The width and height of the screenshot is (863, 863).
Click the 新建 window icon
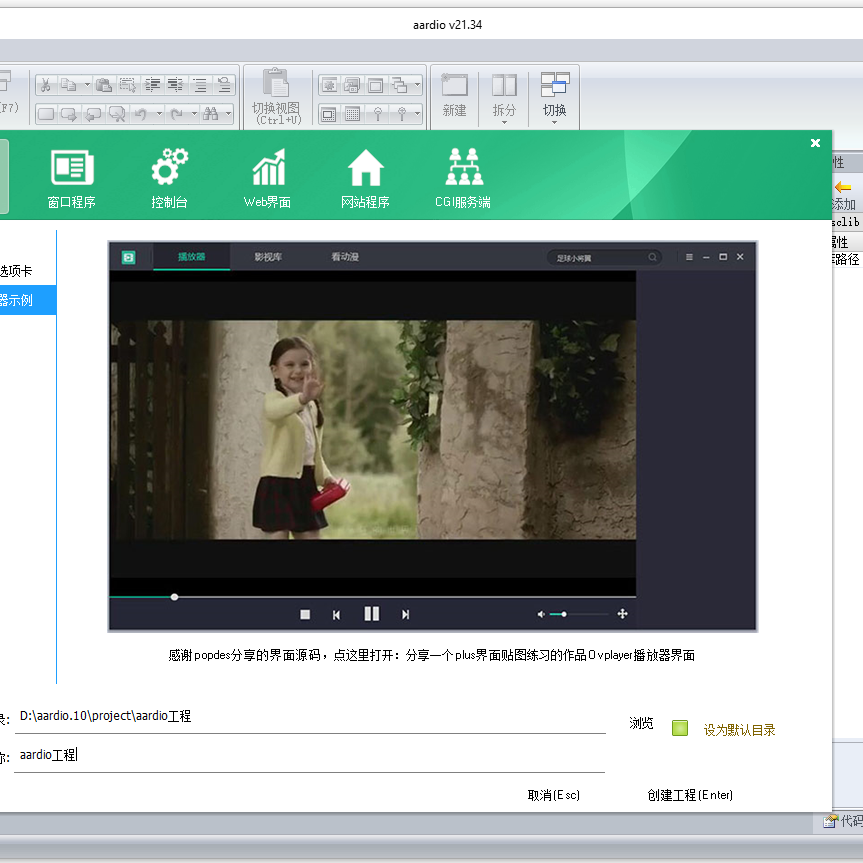[x=455, y=87]
